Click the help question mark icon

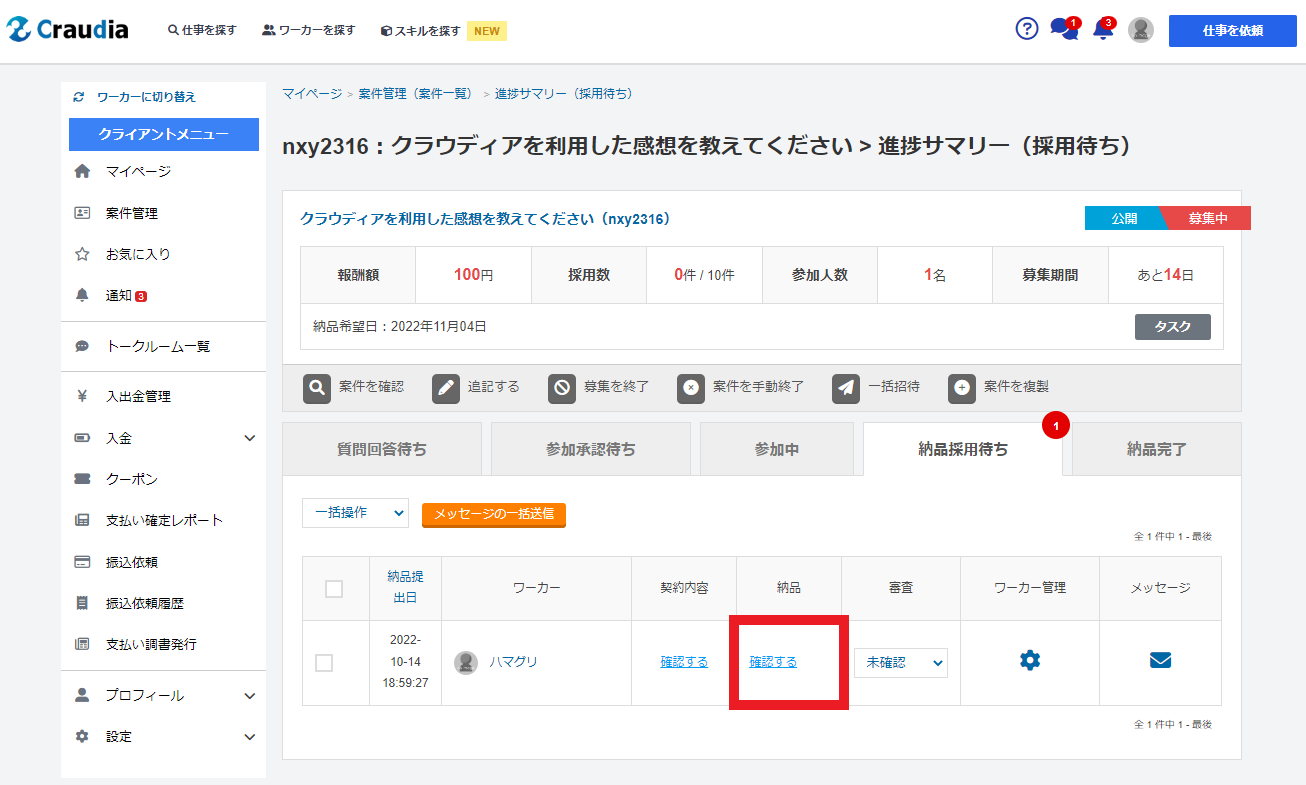point(1027,29)
